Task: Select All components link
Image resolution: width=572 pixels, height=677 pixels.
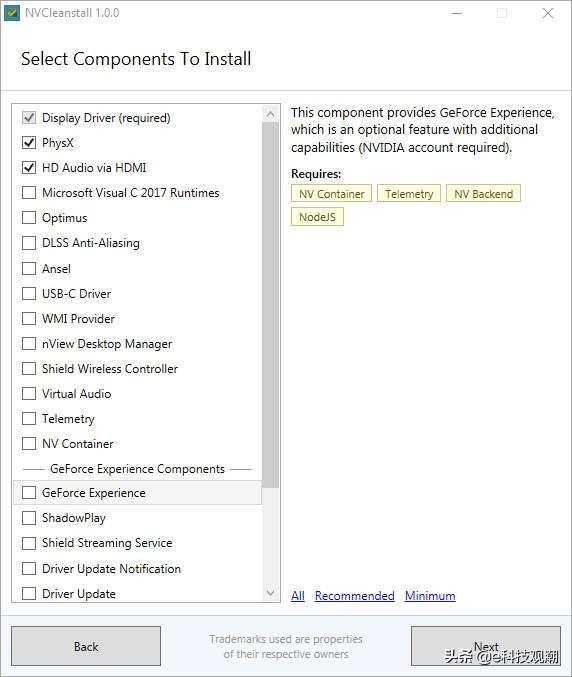Action: point(298,596)
